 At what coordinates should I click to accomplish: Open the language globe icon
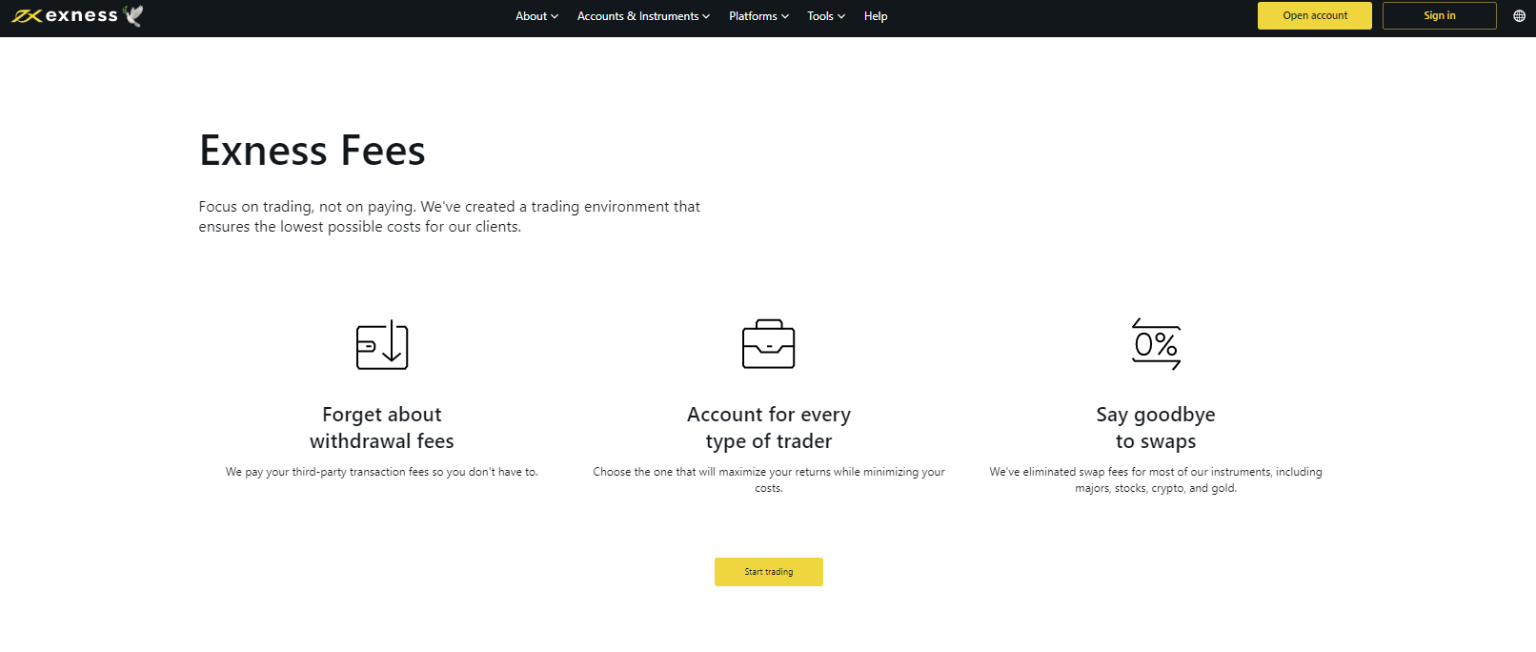click(1519, 16)
